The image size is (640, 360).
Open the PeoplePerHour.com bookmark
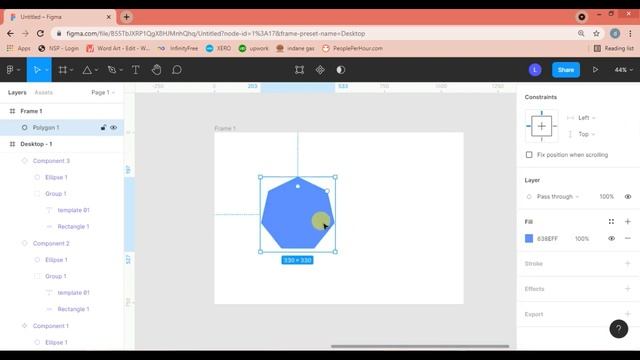point(352,48)
